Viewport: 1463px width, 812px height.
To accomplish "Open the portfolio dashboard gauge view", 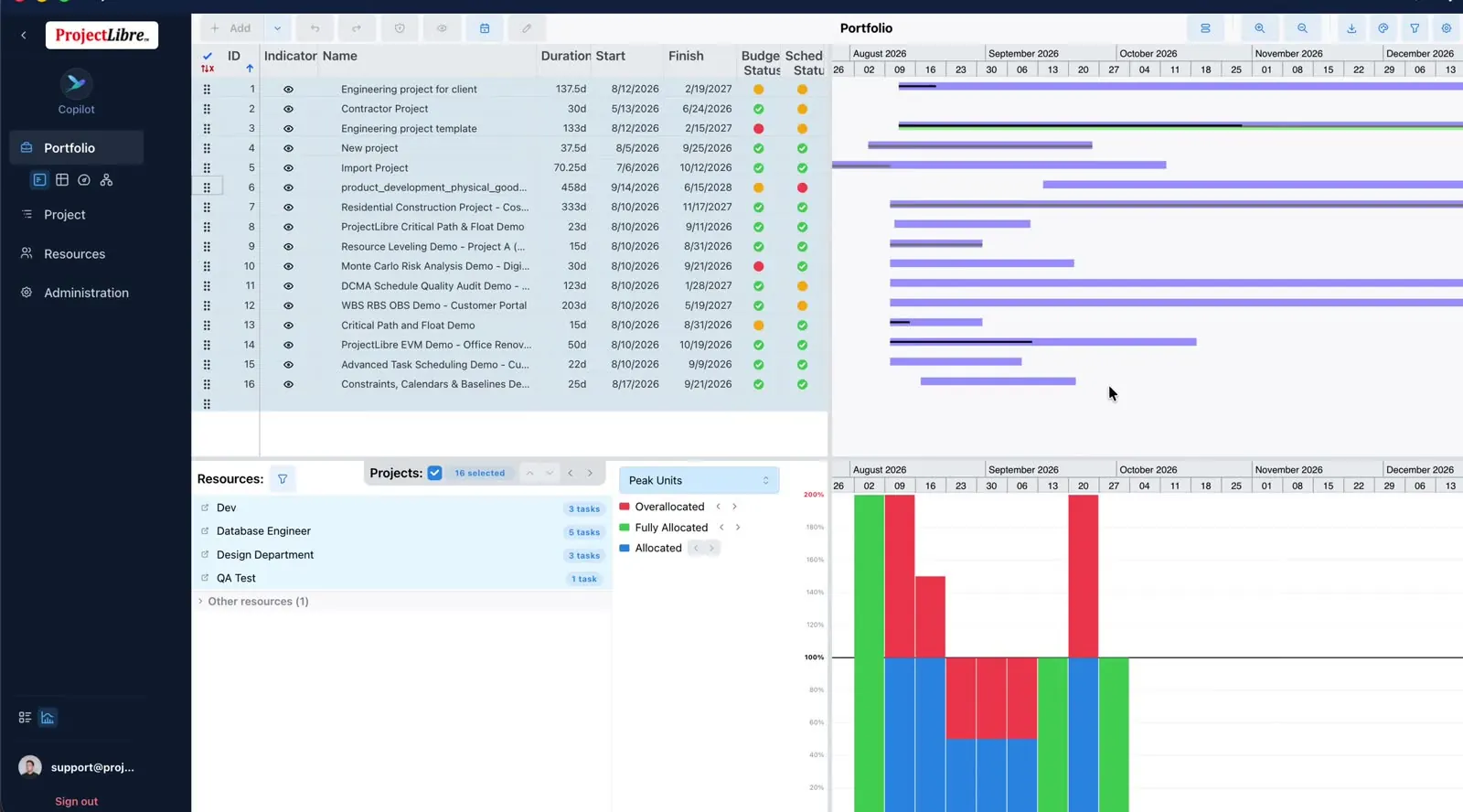I will (84, 180).
